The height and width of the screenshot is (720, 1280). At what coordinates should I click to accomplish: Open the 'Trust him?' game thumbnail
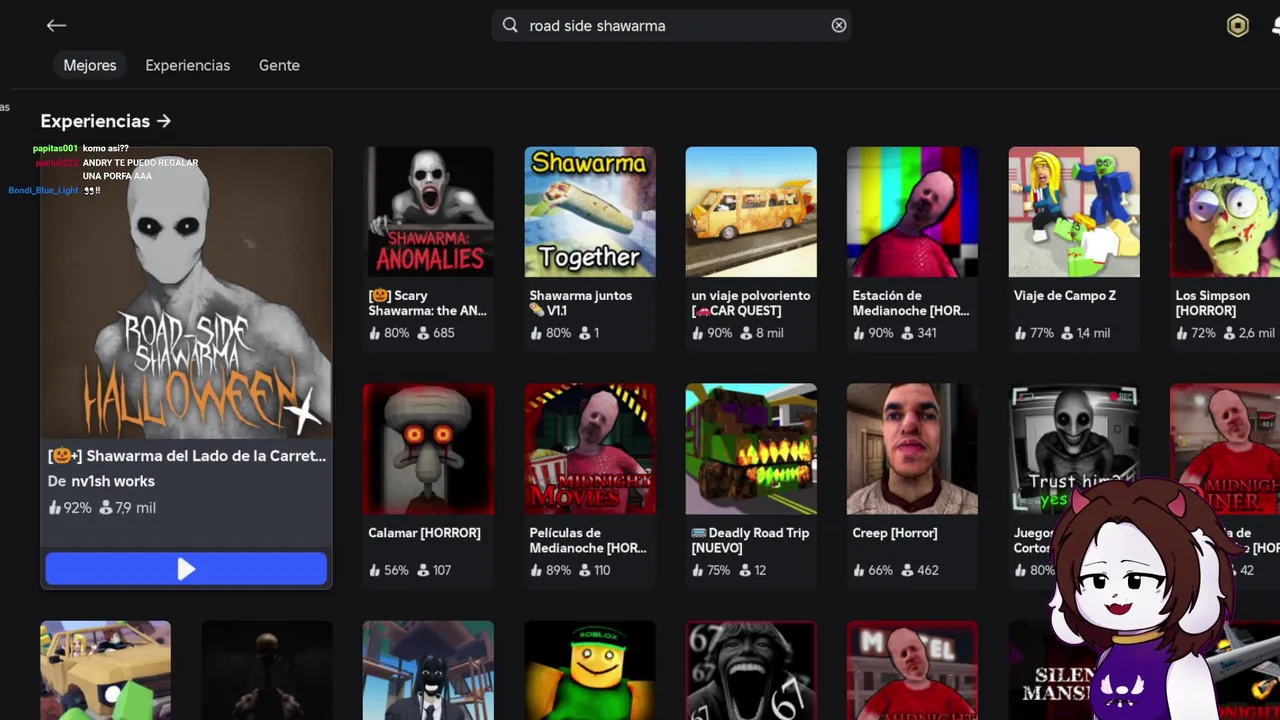(x=1074, y=449)
